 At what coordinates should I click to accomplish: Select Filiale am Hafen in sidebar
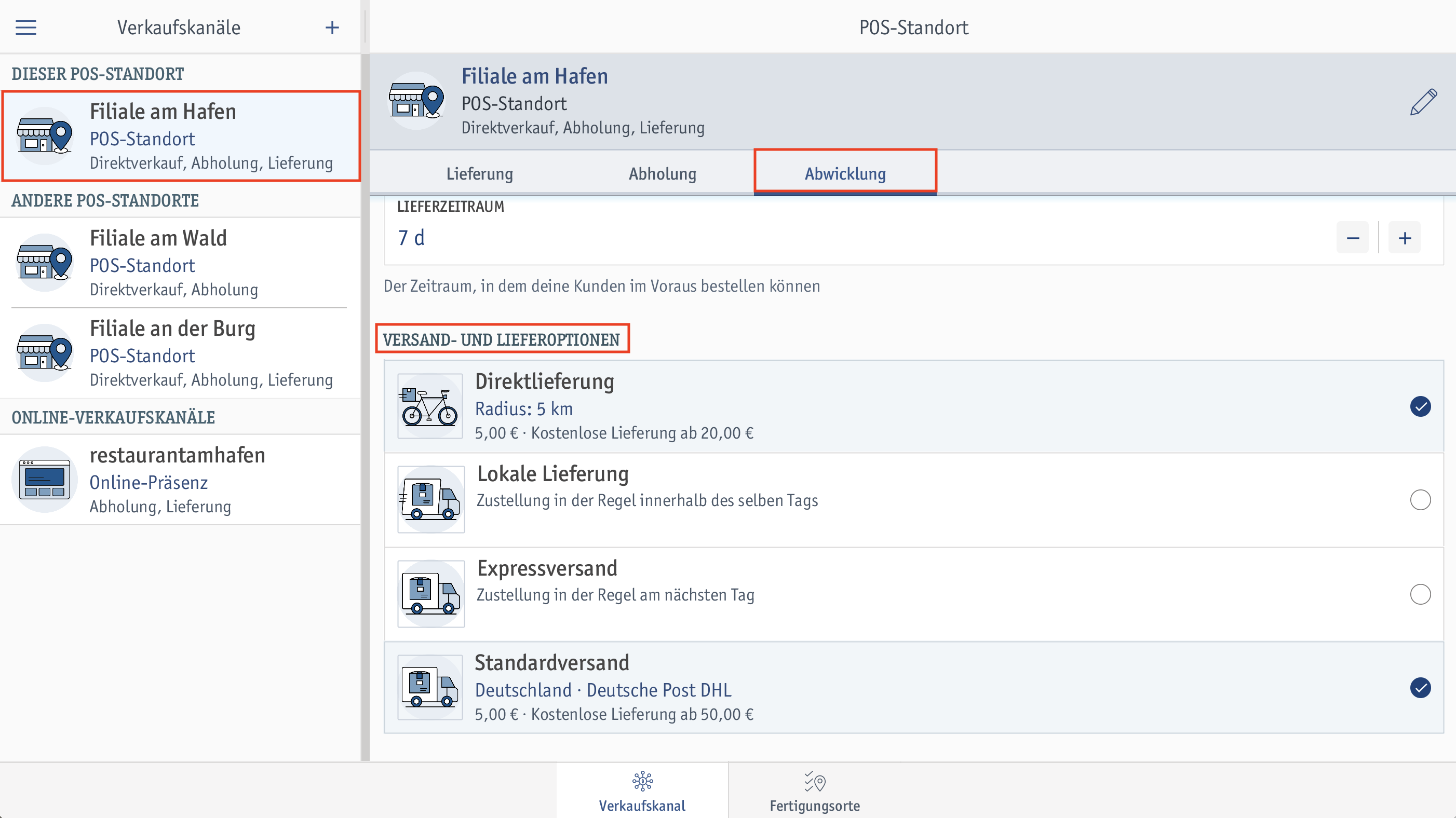(181, 136)
